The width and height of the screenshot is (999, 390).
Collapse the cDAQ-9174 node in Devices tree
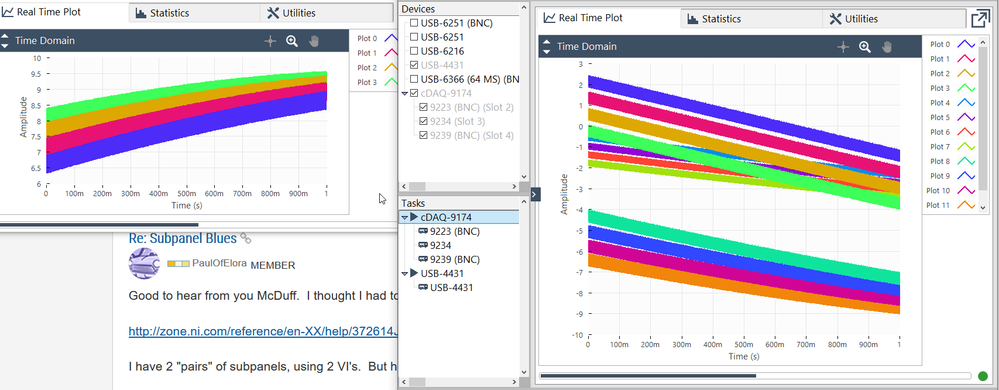(x=405, y=94)
